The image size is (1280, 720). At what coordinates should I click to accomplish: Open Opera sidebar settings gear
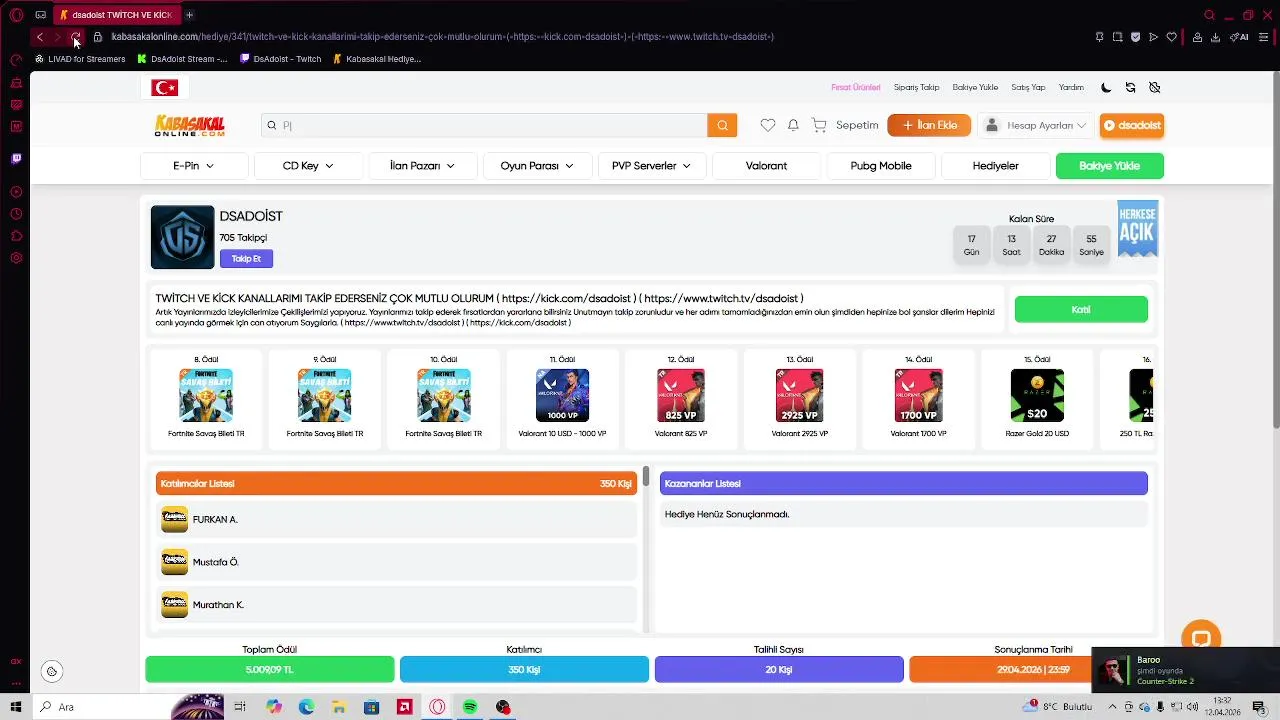pos(16,258)
